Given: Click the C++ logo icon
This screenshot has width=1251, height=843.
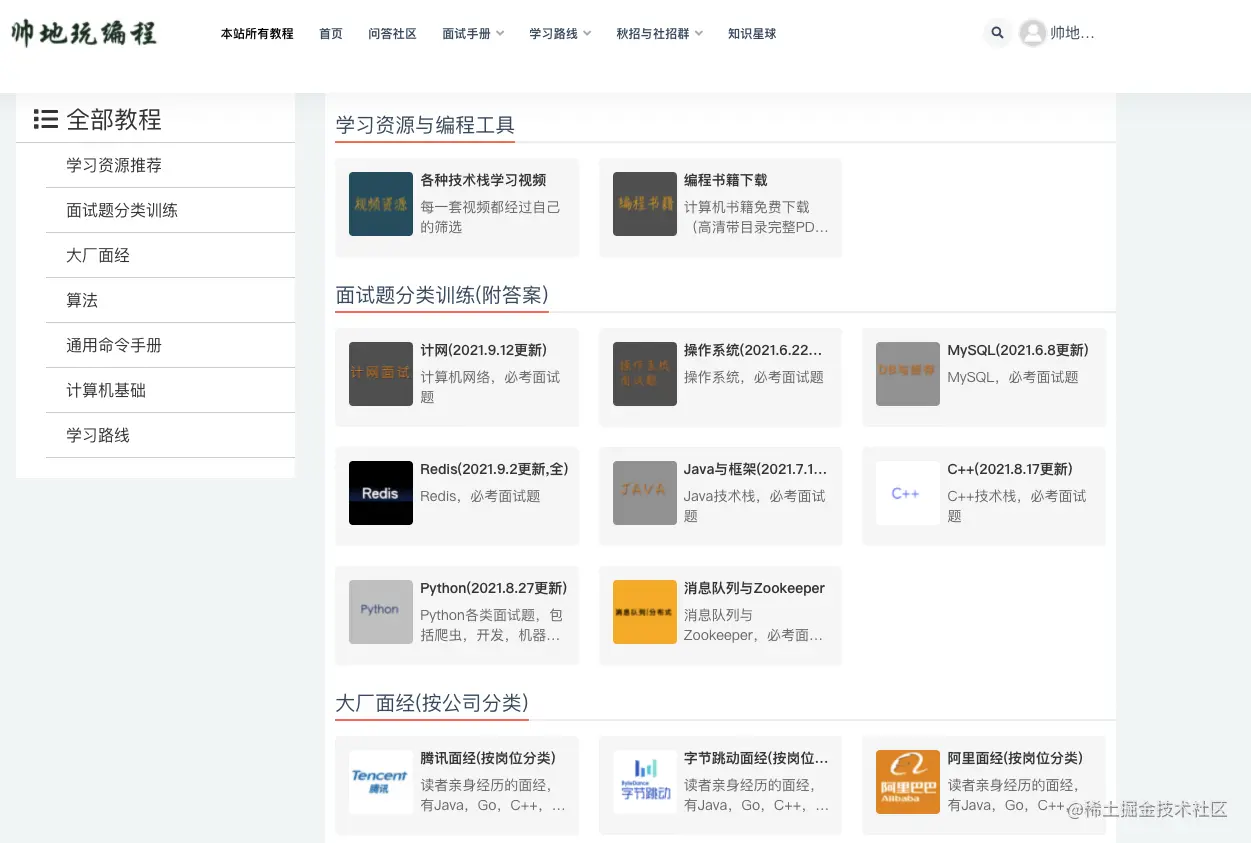Looking at the screenshot, I should pyautogui.click(x=908, y=493).
